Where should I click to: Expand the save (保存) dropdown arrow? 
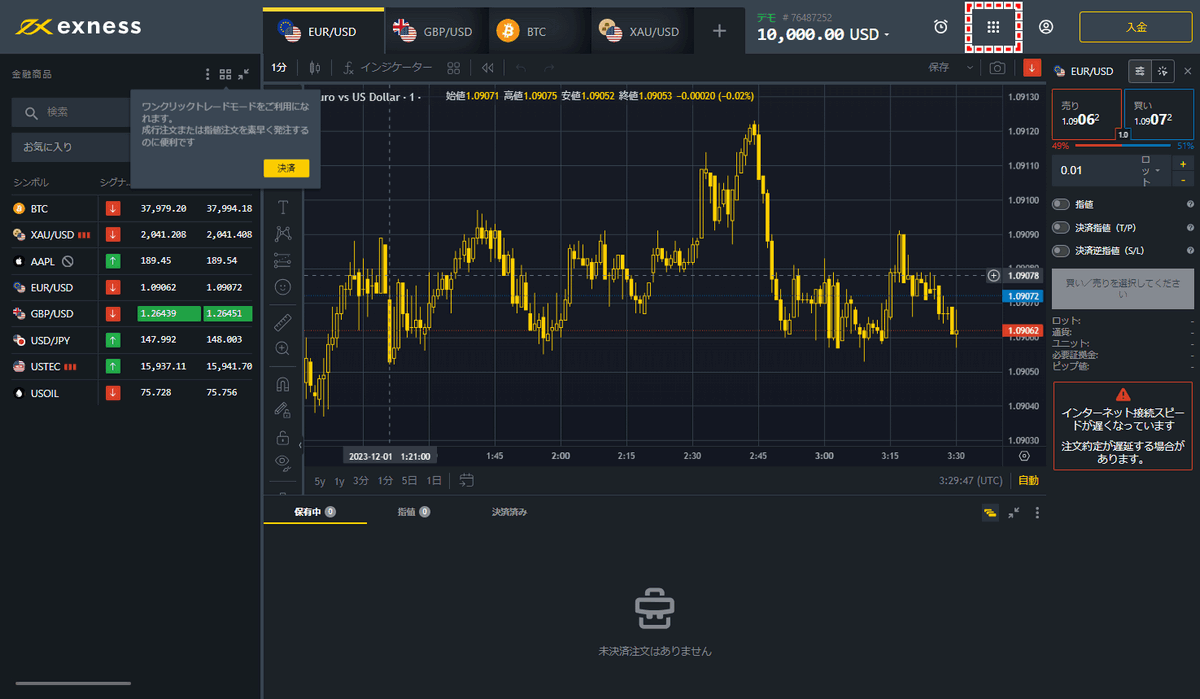pos(968,68)
